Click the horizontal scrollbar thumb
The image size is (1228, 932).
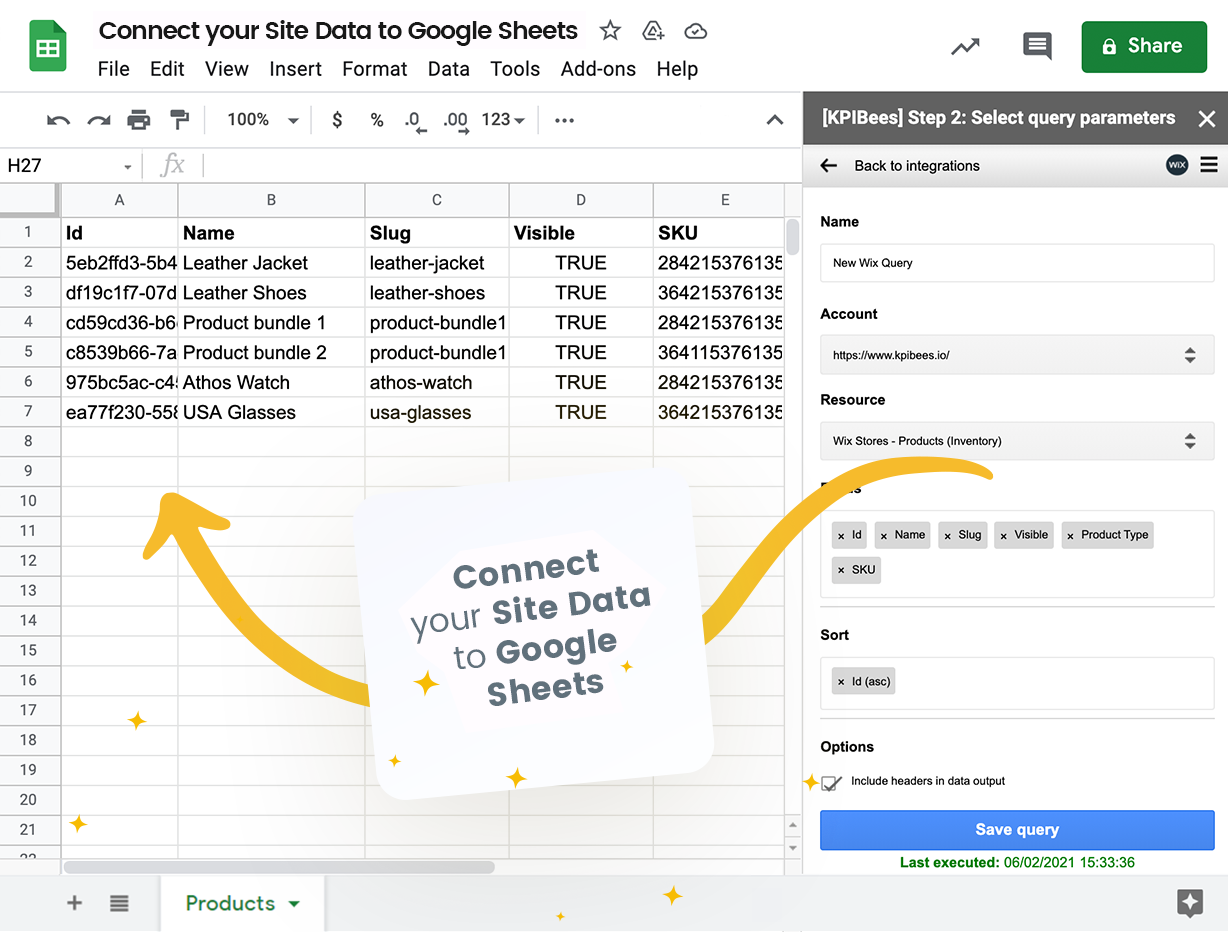(279, 867)
